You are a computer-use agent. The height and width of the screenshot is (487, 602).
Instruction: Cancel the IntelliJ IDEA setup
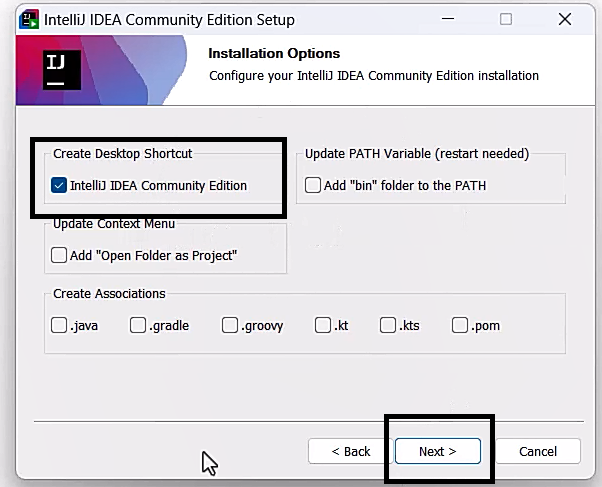[x=538, y=451]
